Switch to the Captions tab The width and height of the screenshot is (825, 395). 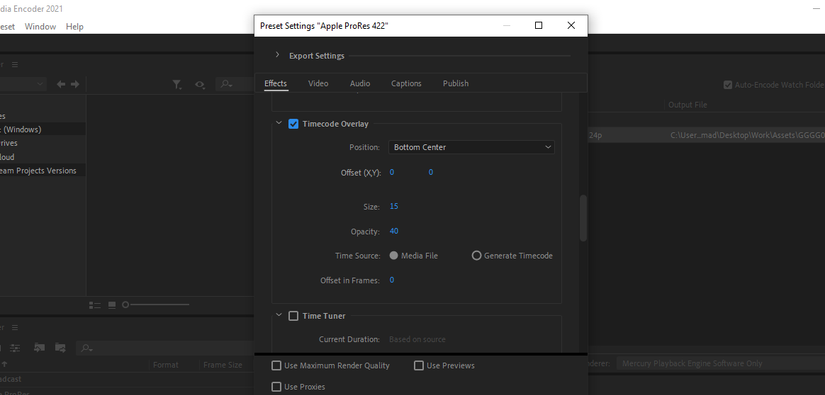click(406, 84)
